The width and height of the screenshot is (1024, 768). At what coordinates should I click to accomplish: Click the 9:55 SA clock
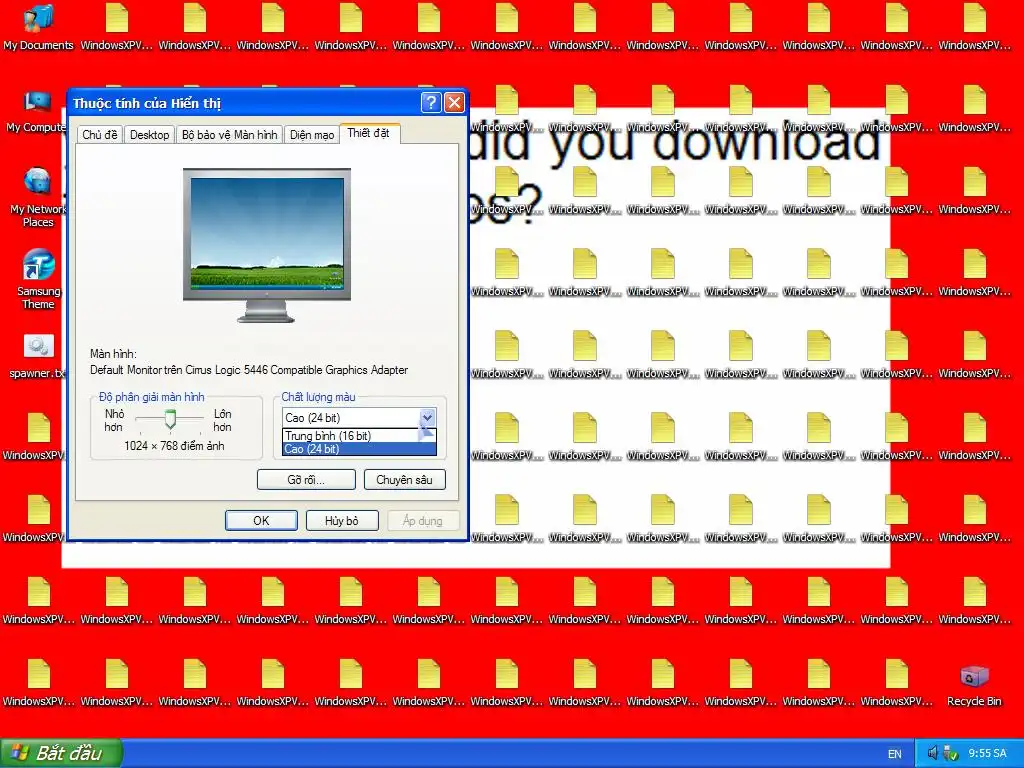pyautogui.click(x=987, y=754)
